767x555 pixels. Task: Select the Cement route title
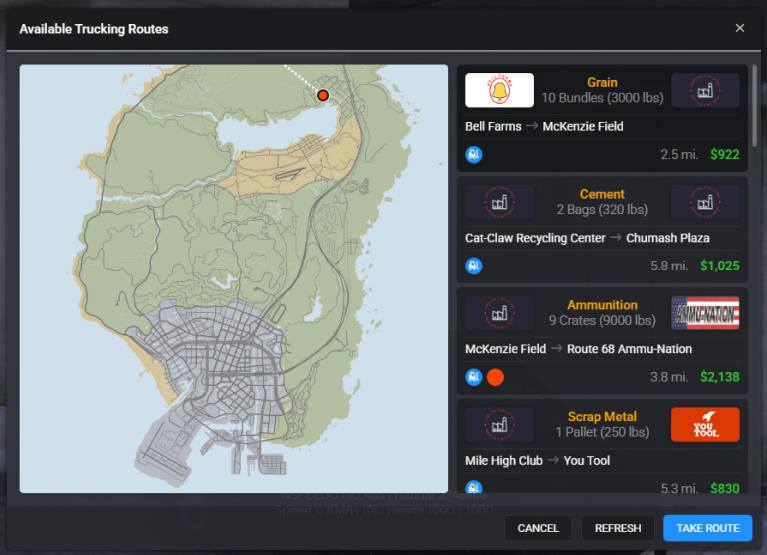click(602, 194)
